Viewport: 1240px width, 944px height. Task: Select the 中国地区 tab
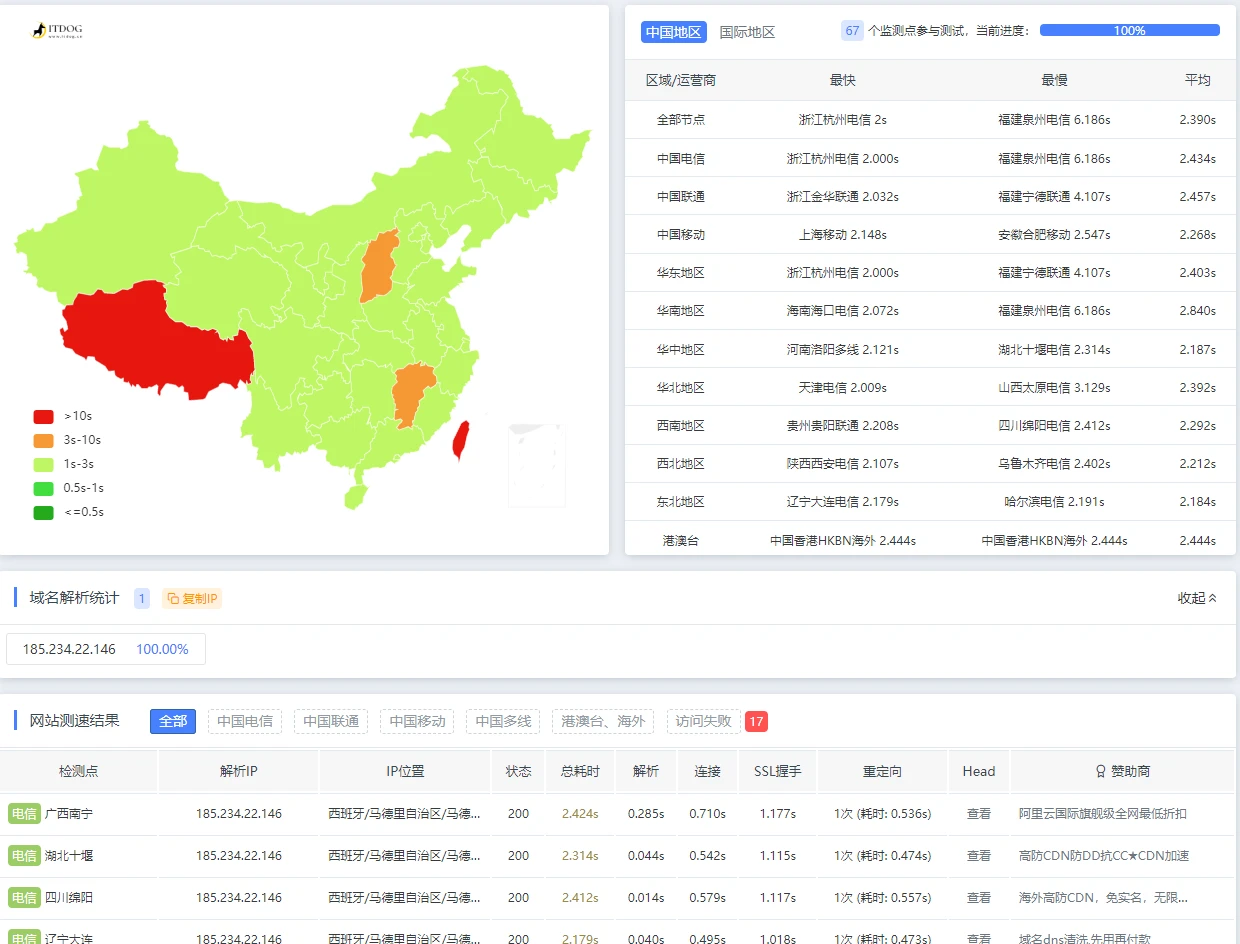pyautogui.click(x=674, y=32)
